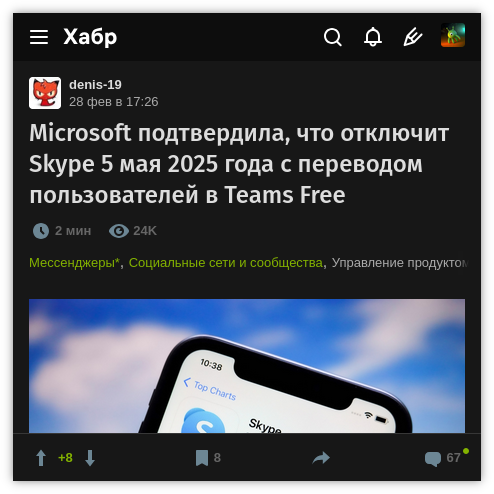This screenshot has height=494, width=494.
Task: Open the Управление продуктом hub link
Action: click(399, 263)
